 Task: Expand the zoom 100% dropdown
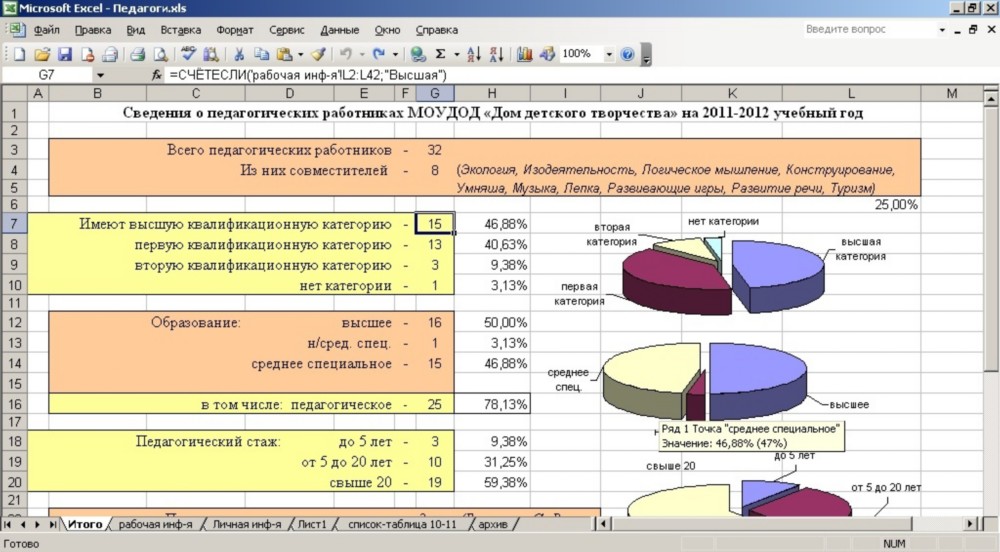tap(609, 54)
